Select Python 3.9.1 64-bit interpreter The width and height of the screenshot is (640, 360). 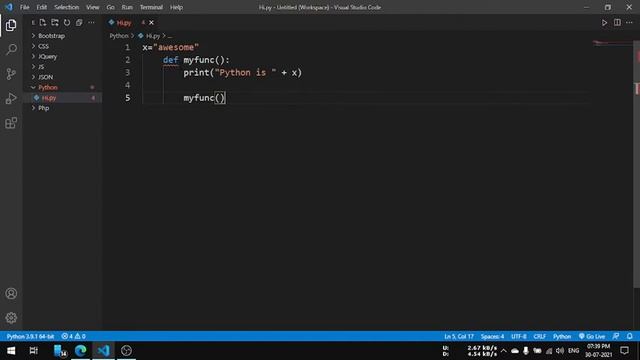point(31,336)
